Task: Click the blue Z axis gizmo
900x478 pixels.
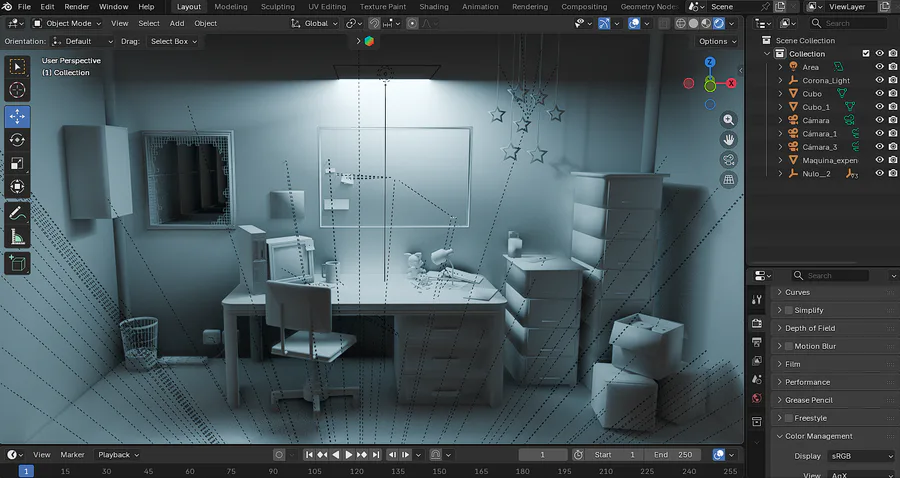Action: [x=710, y=62]
